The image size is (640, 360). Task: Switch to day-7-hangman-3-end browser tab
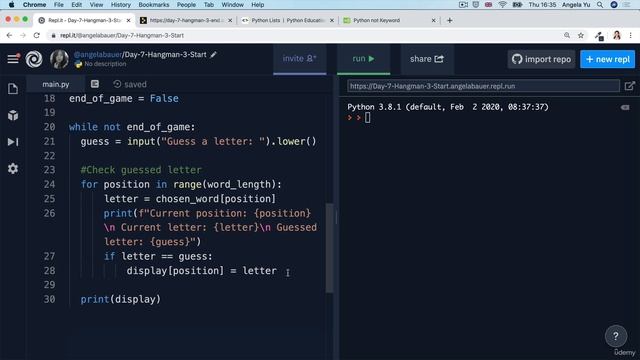tap(187, 20)
